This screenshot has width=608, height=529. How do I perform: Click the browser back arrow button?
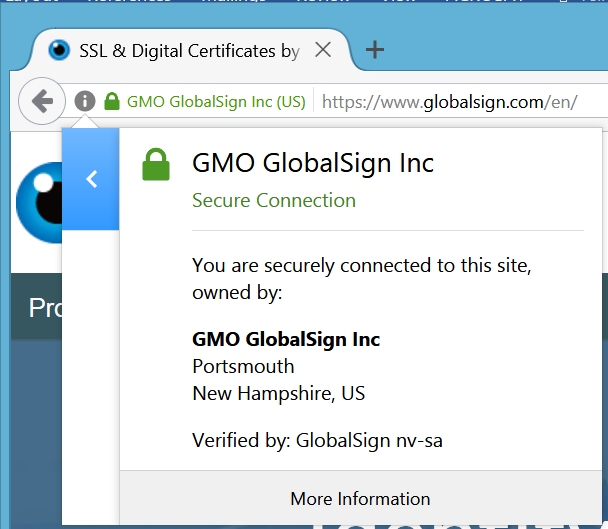click(x=41, y=101)
